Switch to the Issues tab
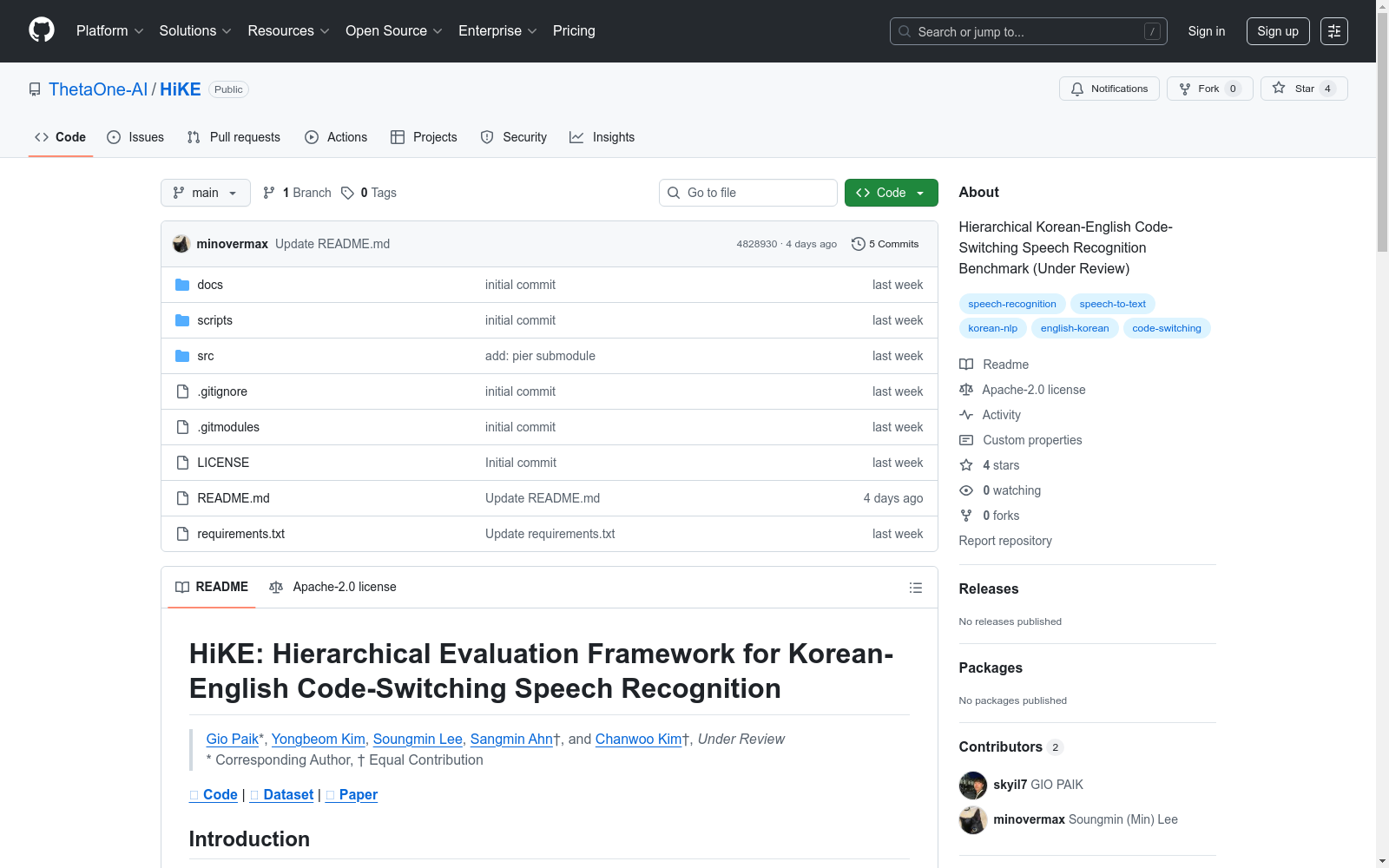 click(x=135, y=137)
